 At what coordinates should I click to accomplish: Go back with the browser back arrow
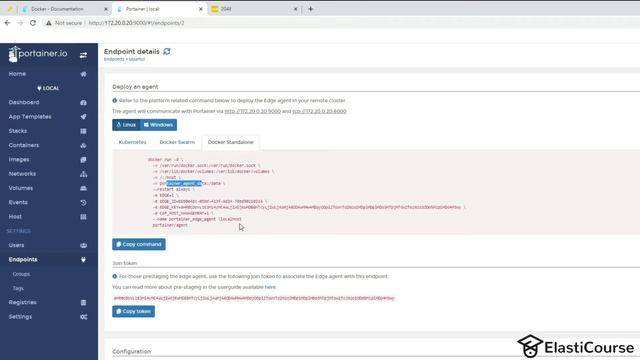(x=7, y=23)
